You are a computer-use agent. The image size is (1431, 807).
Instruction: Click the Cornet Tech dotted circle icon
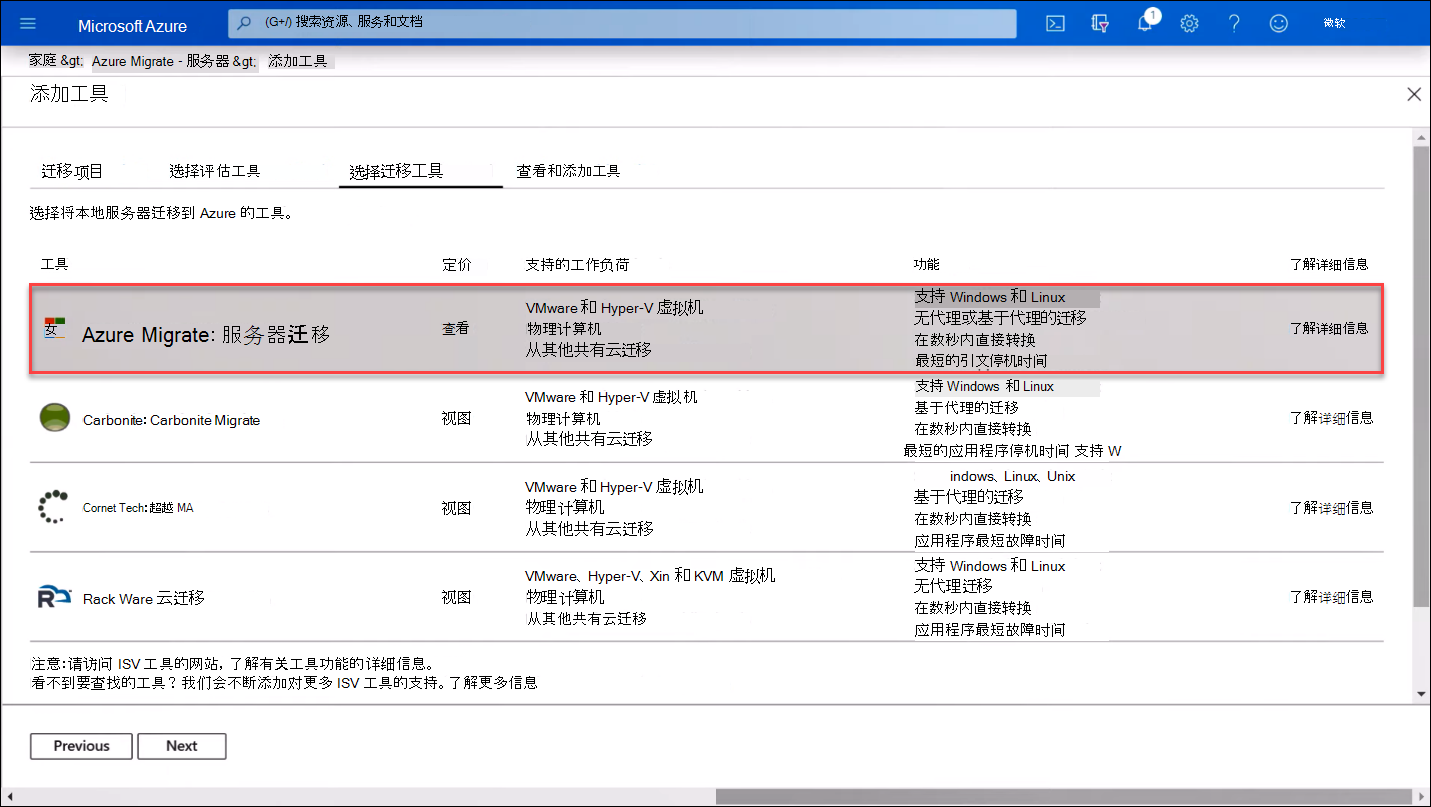tap(52, 507)
